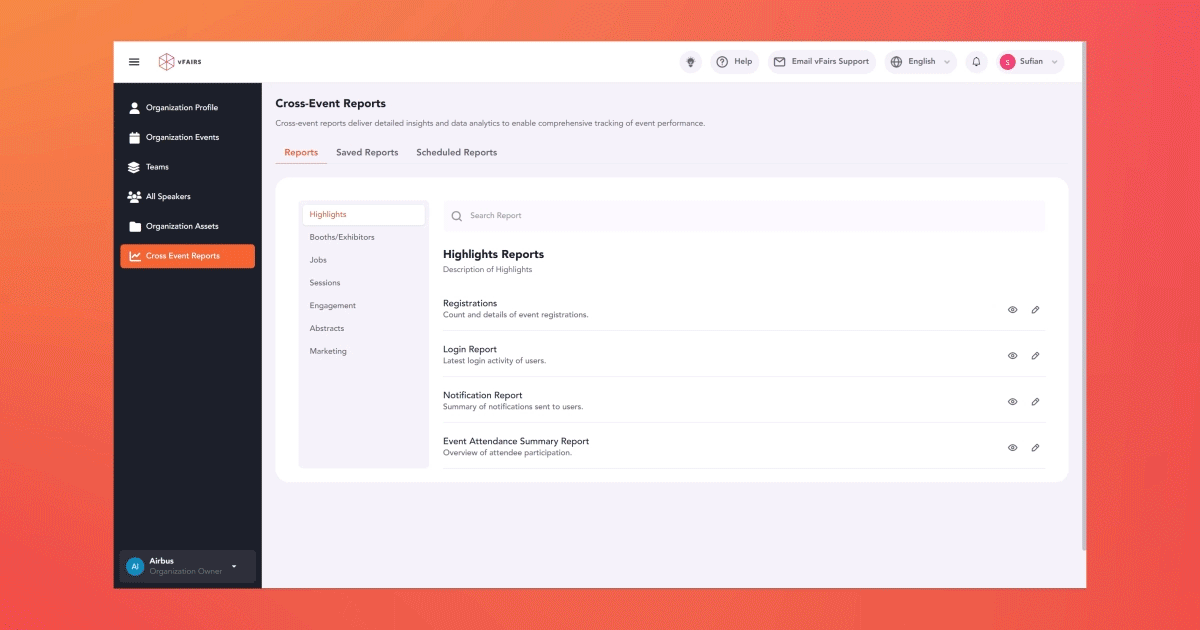Edit the Registrations report with pencil icon
Image resolution: width=1200 pixels, height=630 pixels.
point(1035,310)
